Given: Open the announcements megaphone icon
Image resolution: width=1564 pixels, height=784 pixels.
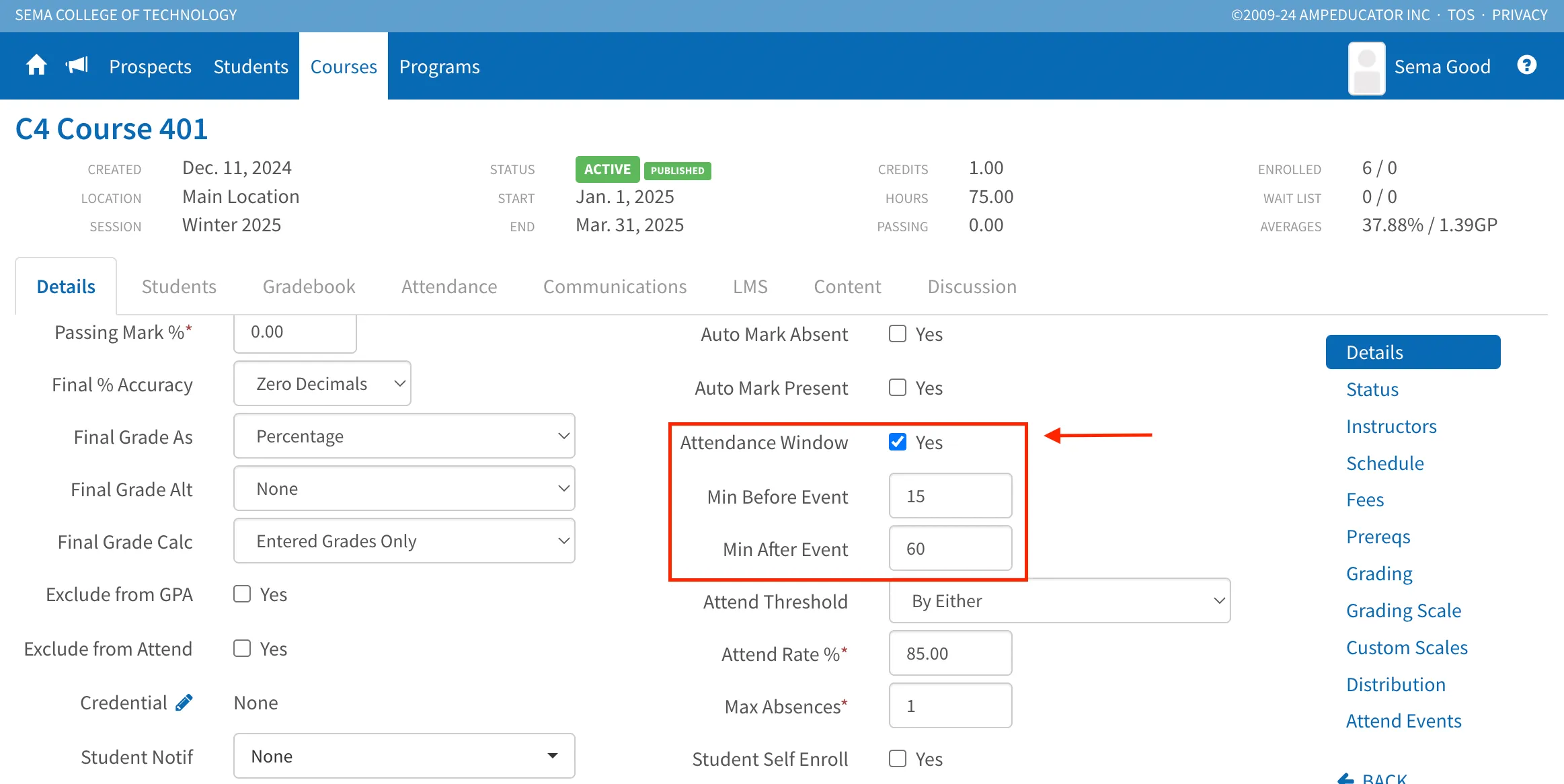Looking at the screenshot, I should (77, 66).
